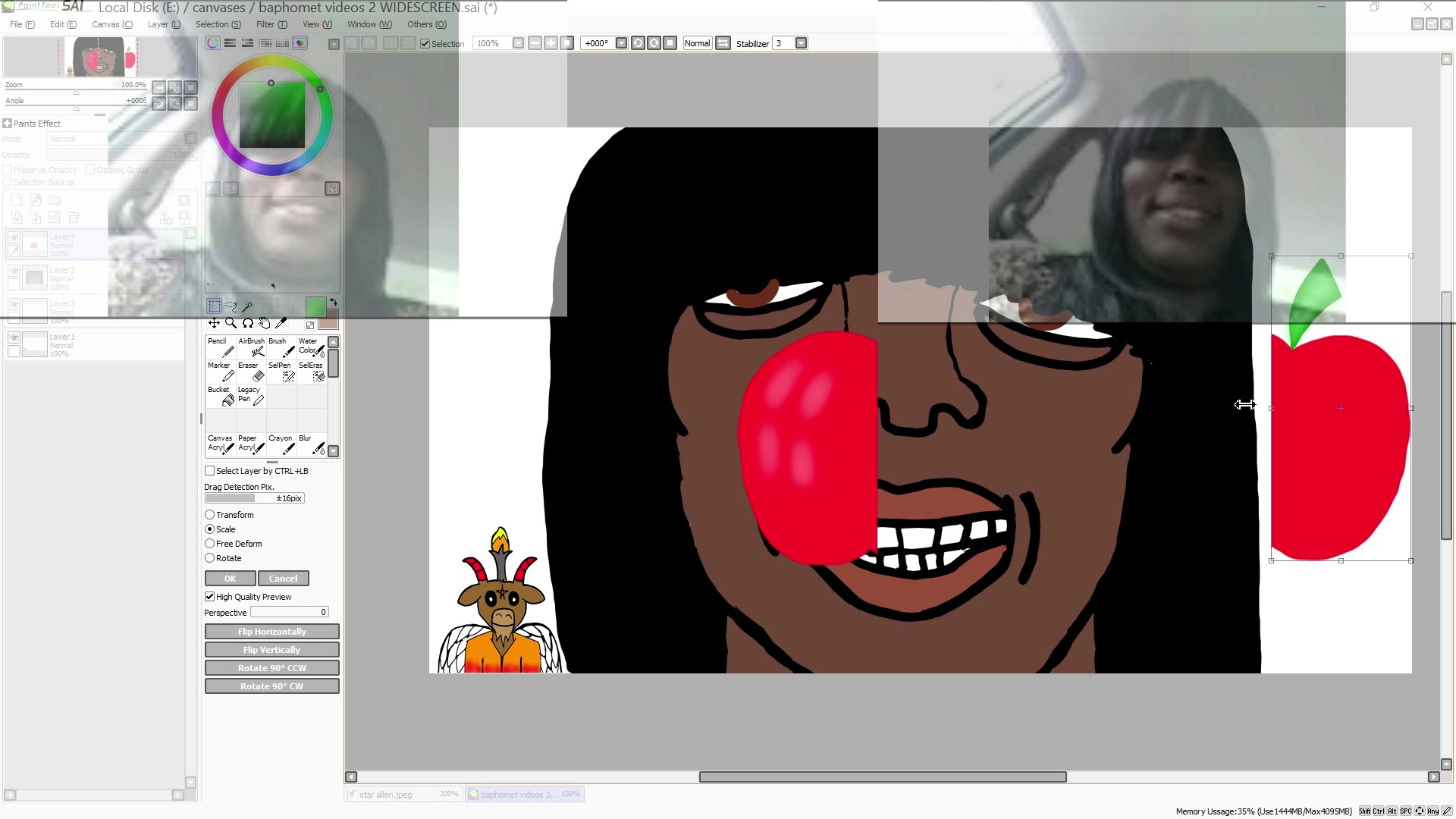The width and height of the screenshot is (1456, 819).
Task: Activate the Move layer tool
Action: (x=215, y=323)
